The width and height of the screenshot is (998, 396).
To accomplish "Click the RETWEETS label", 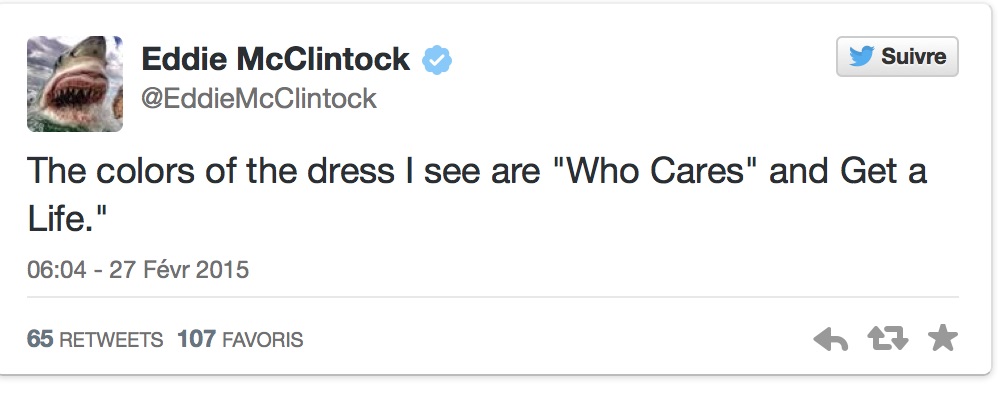I will [111, 340].
